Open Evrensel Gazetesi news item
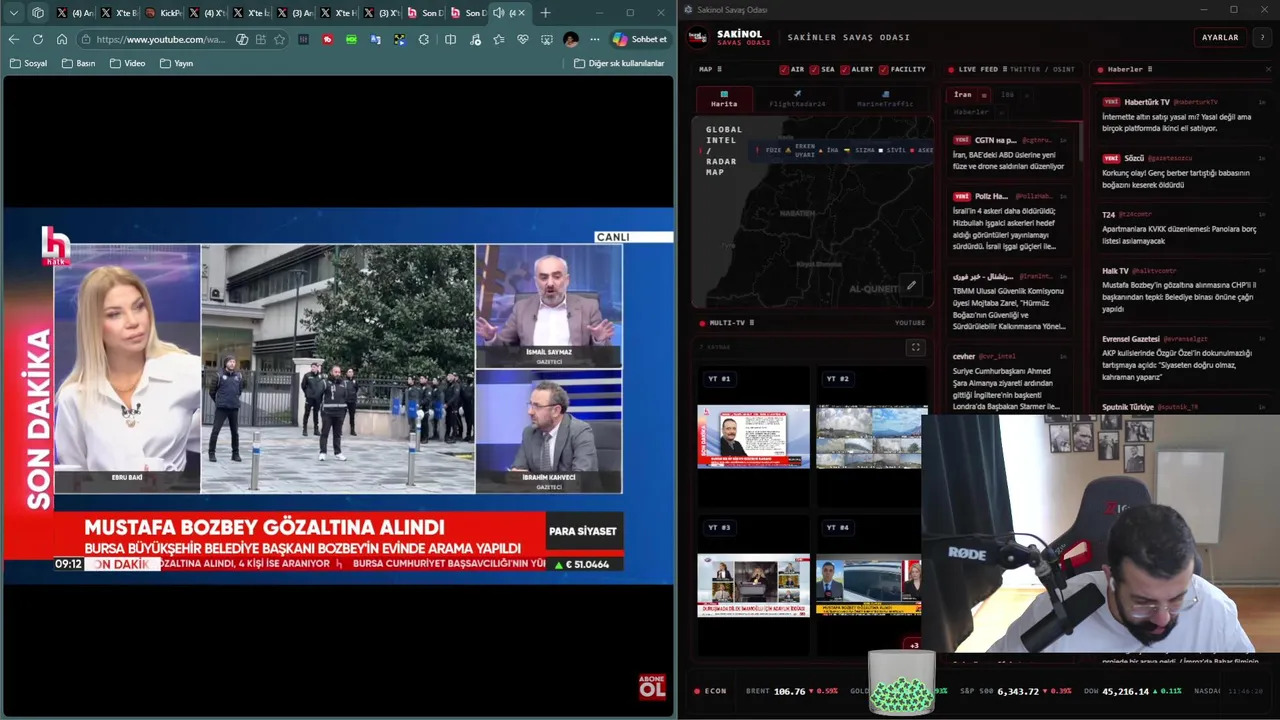 pos(1184,357)
